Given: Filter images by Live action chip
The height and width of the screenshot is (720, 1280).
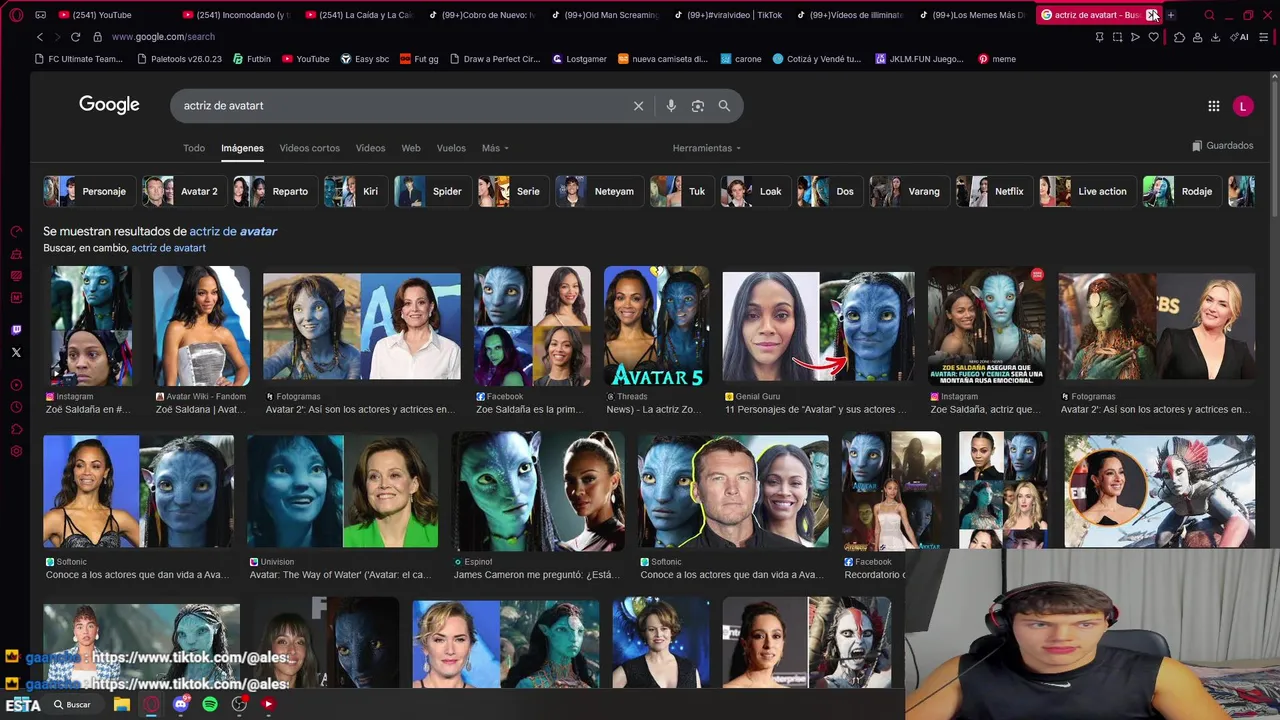Looking at the screenshot, I should point(1087,191).
